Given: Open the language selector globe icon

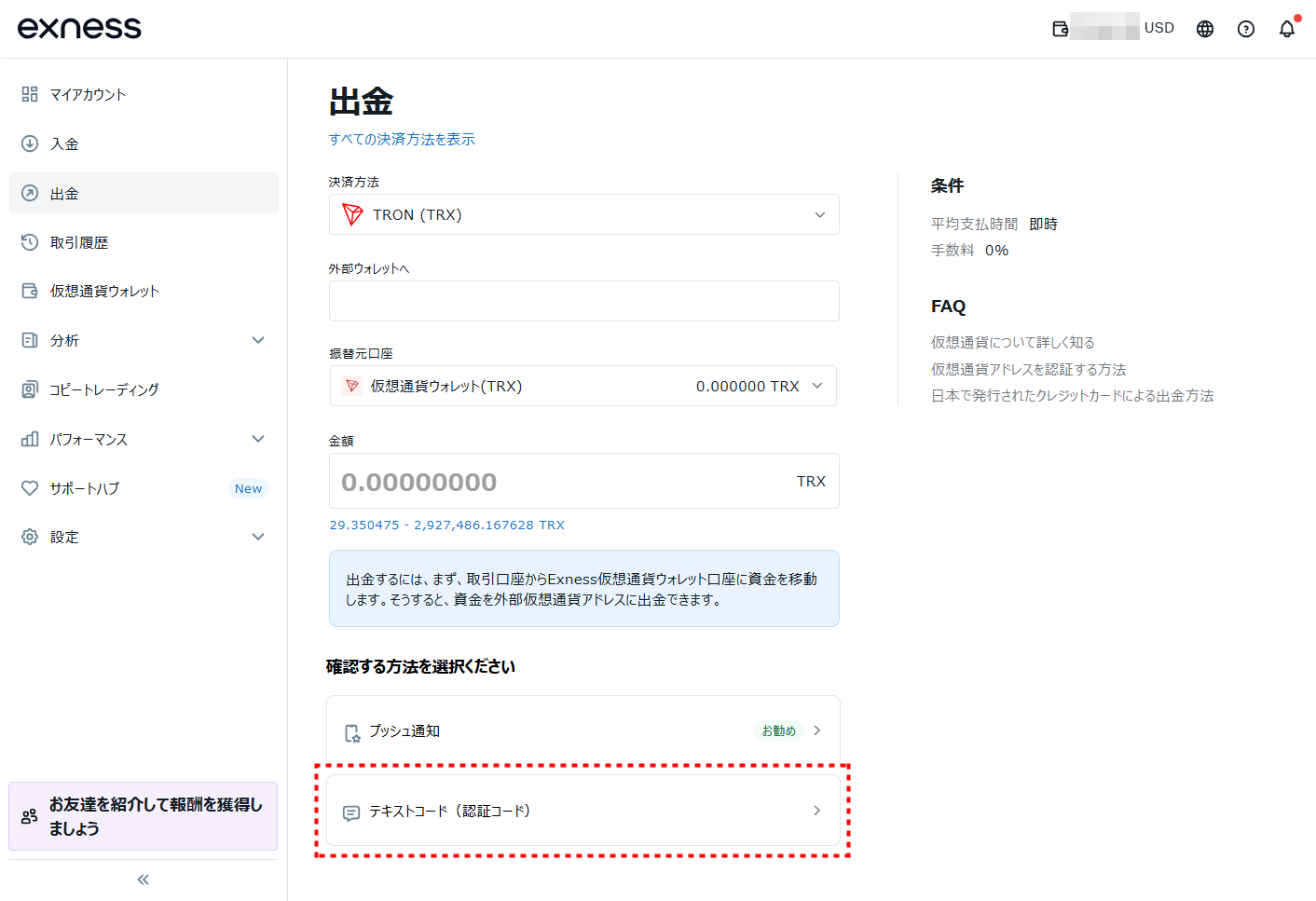Looking at the screenshot, I should [x=1204, y=28].
